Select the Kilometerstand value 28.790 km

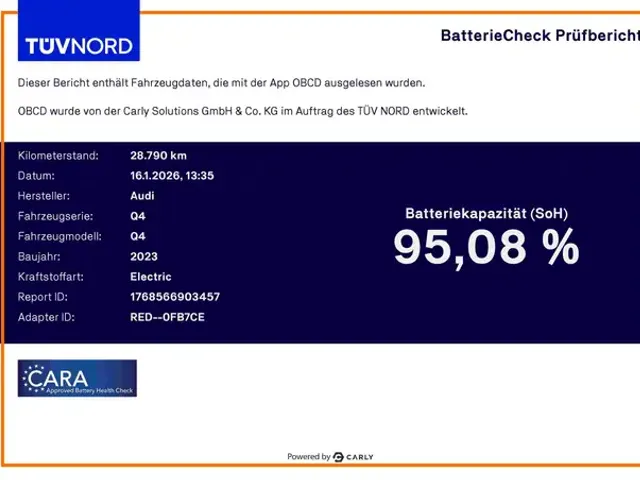point(158,155)
